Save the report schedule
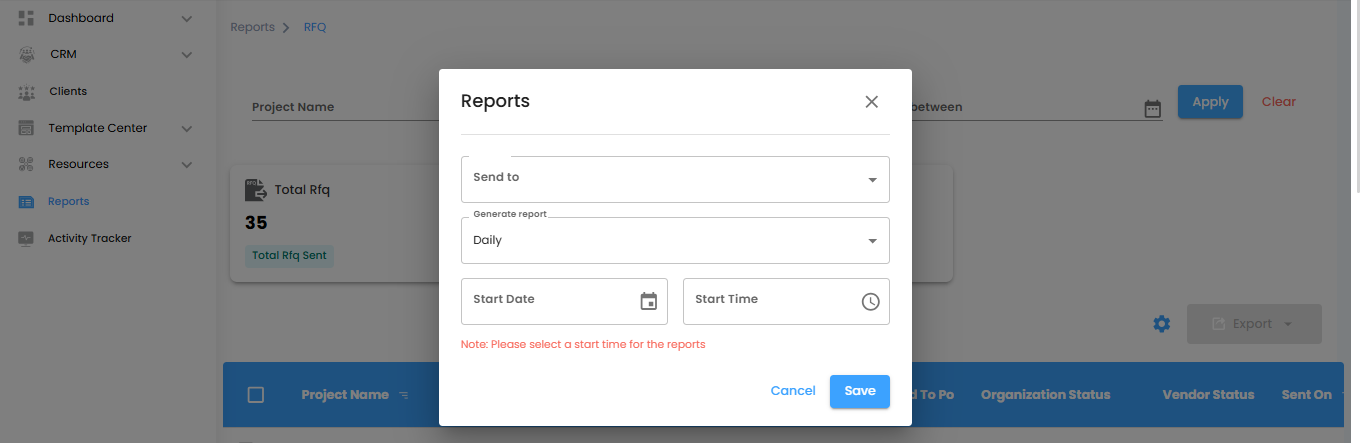 point(859,391)
